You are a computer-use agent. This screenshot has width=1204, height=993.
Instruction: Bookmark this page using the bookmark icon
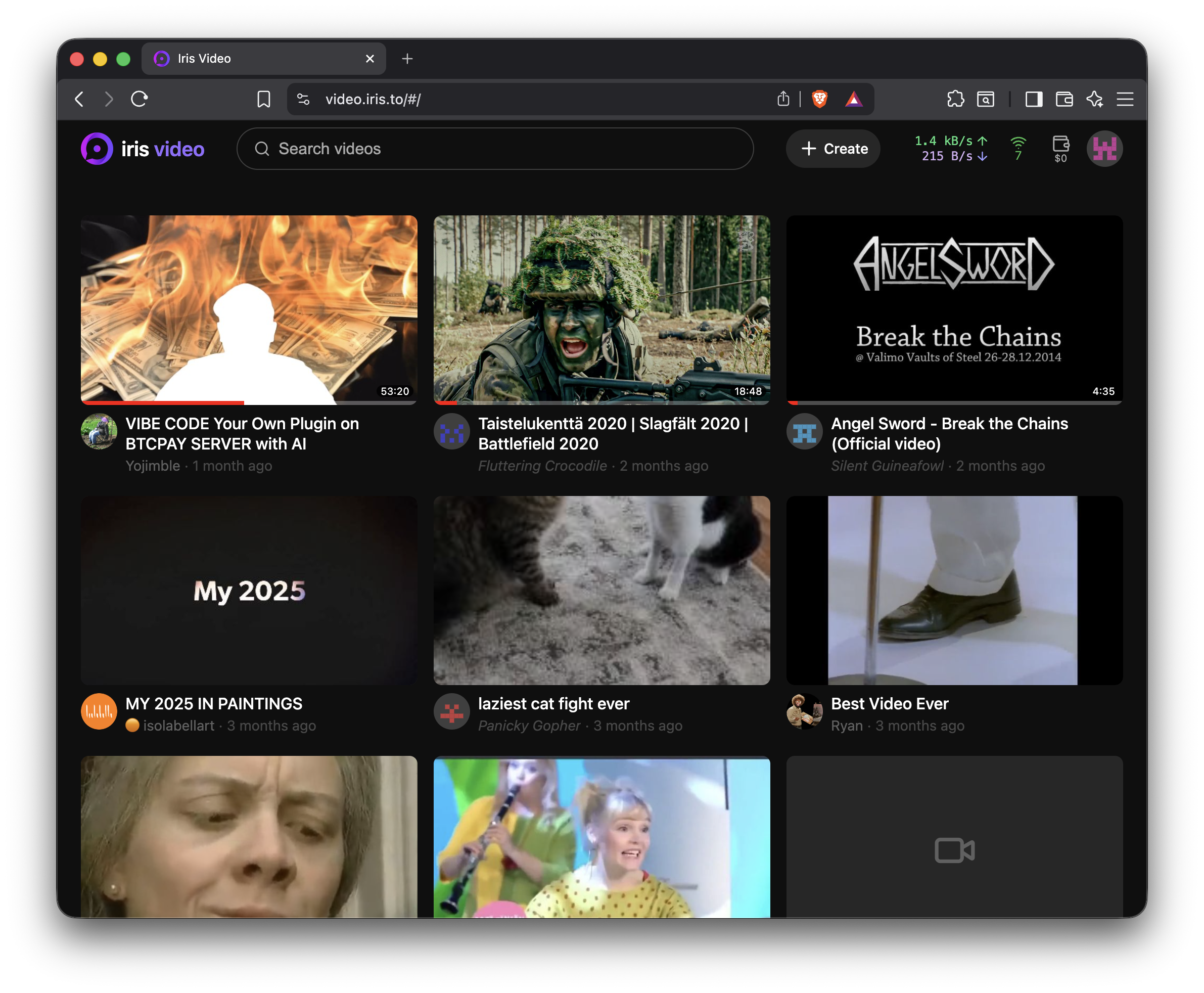click(x=263, y=100)
